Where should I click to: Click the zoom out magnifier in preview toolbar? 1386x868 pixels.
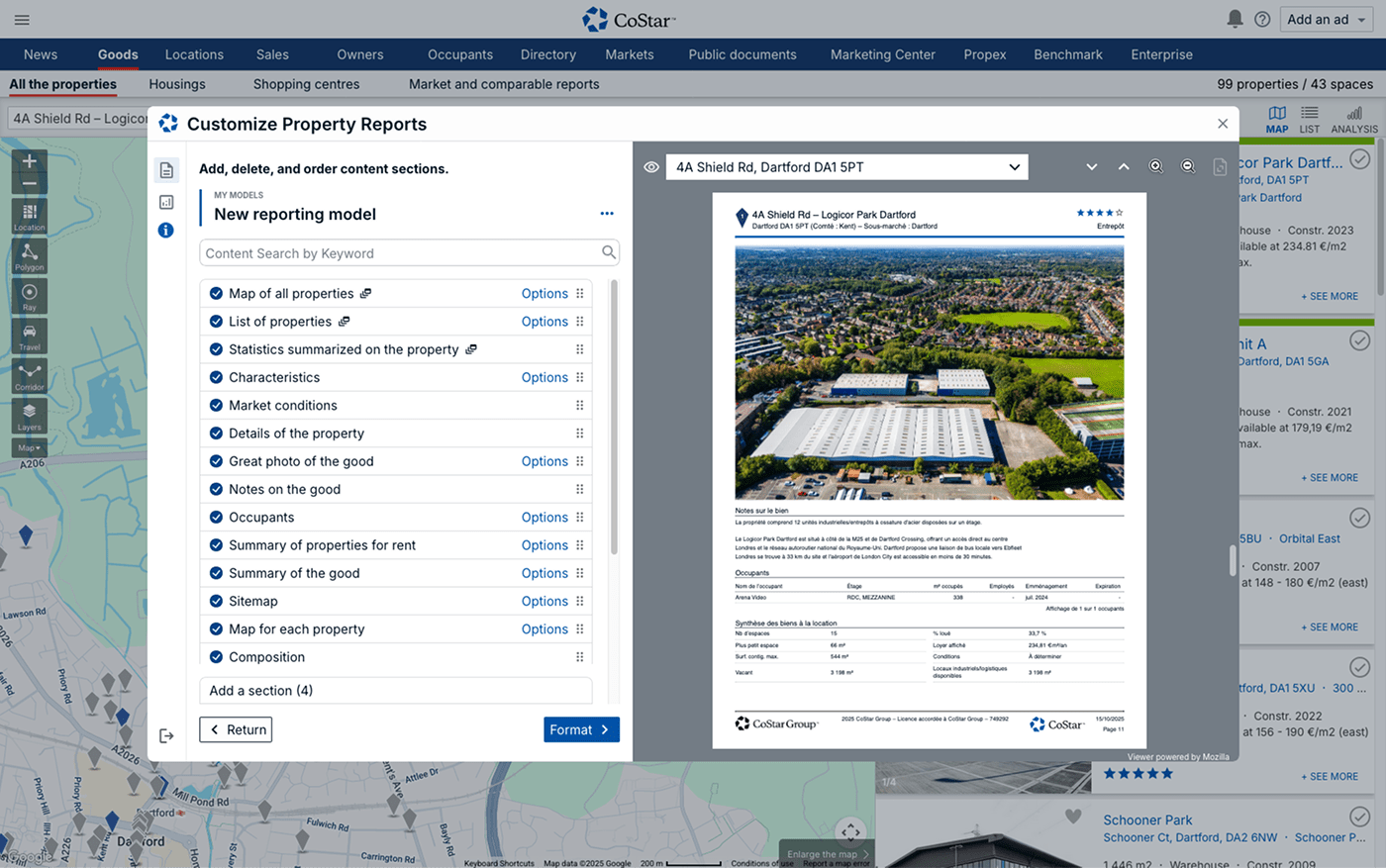pyautogui.click(x=1188, y=166)
